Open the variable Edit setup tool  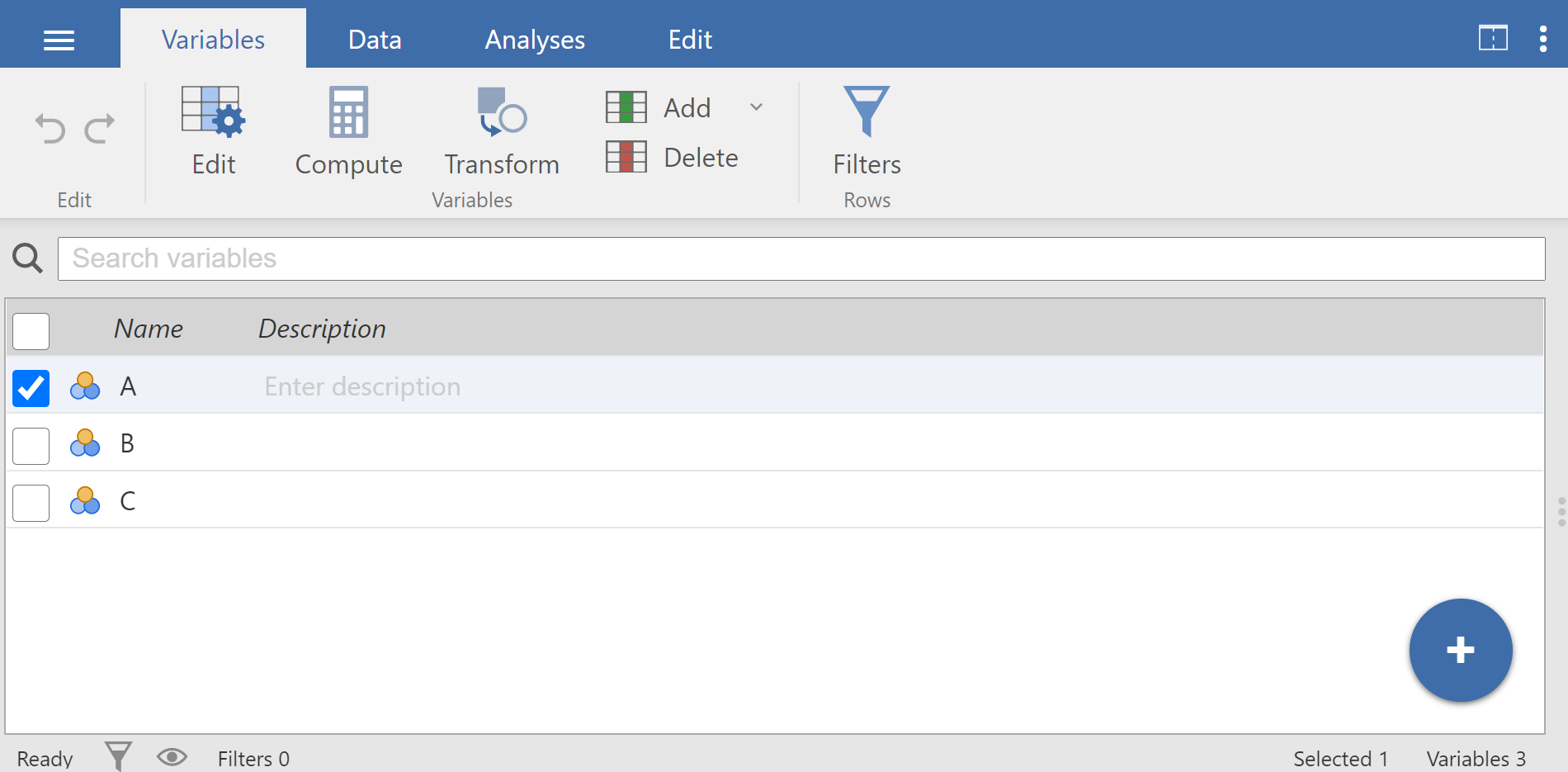(213, 130)
